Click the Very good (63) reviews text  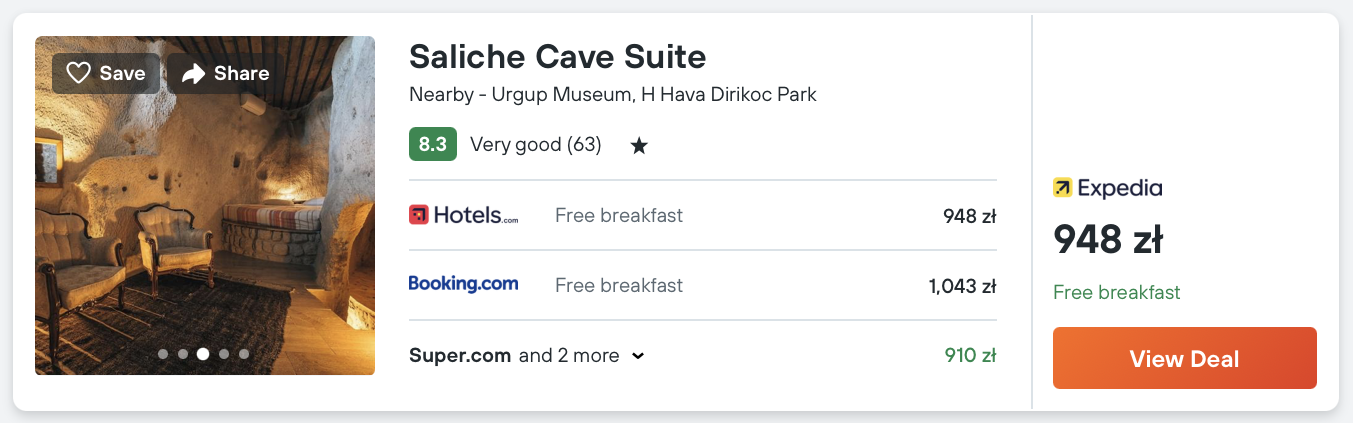coord(535,145)
